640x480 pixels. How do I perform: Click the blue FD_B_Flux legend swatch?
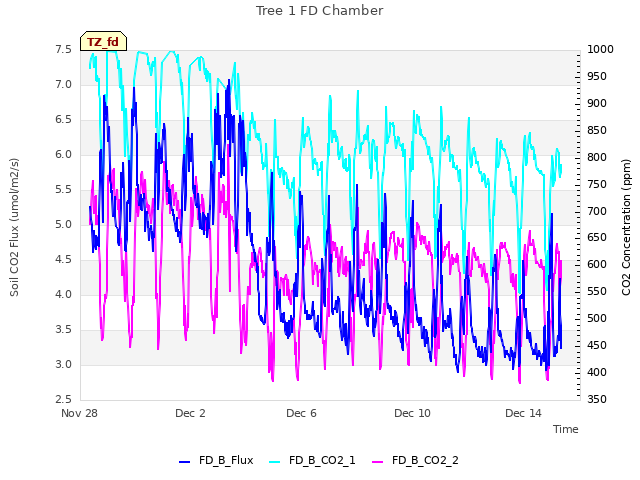(x=184, y=462)
